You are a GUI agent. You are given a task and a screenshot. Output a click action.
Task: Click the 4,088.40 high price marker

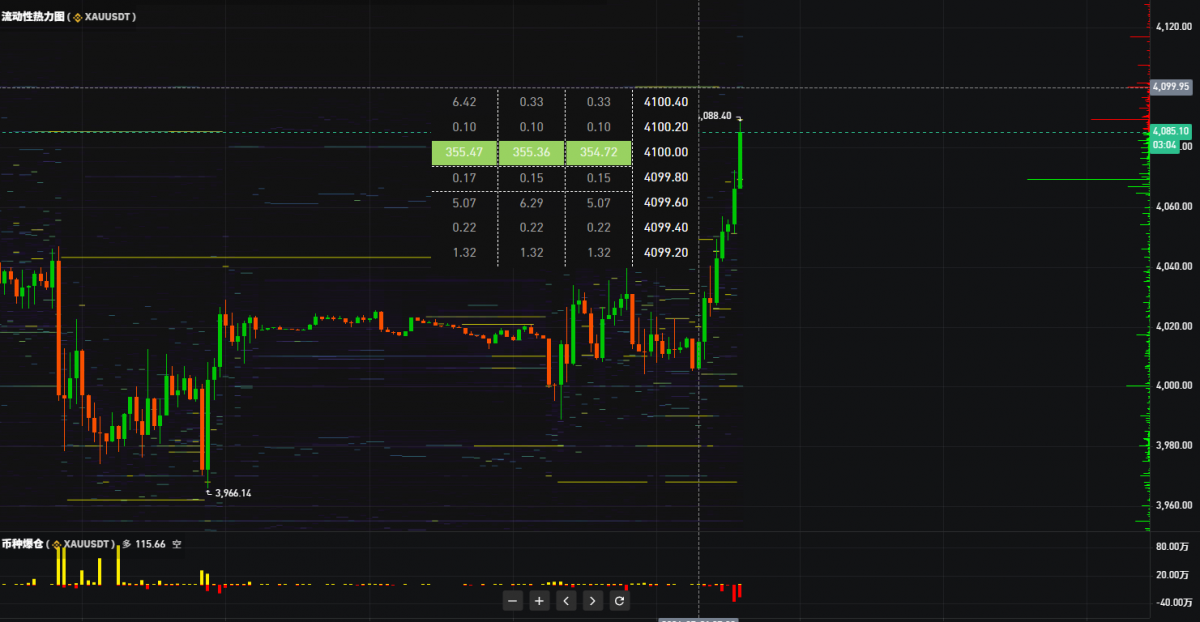click(x=716, y=115)
